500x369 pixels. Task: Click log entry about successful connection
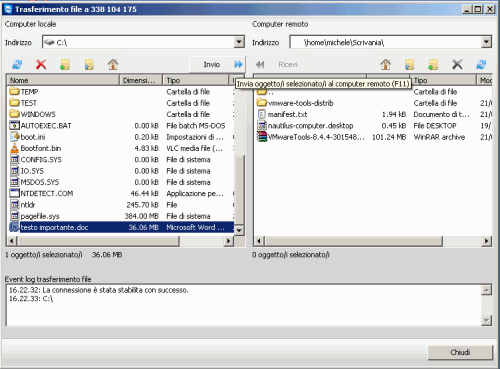(99, 290)
